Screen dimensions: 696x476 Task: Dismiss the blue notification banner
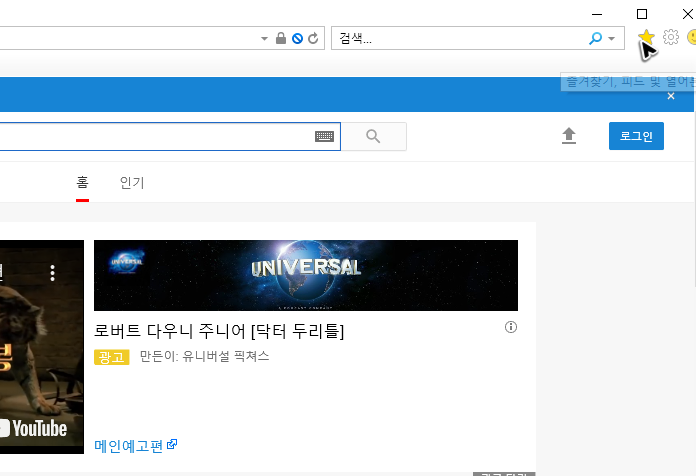[671, 96]
